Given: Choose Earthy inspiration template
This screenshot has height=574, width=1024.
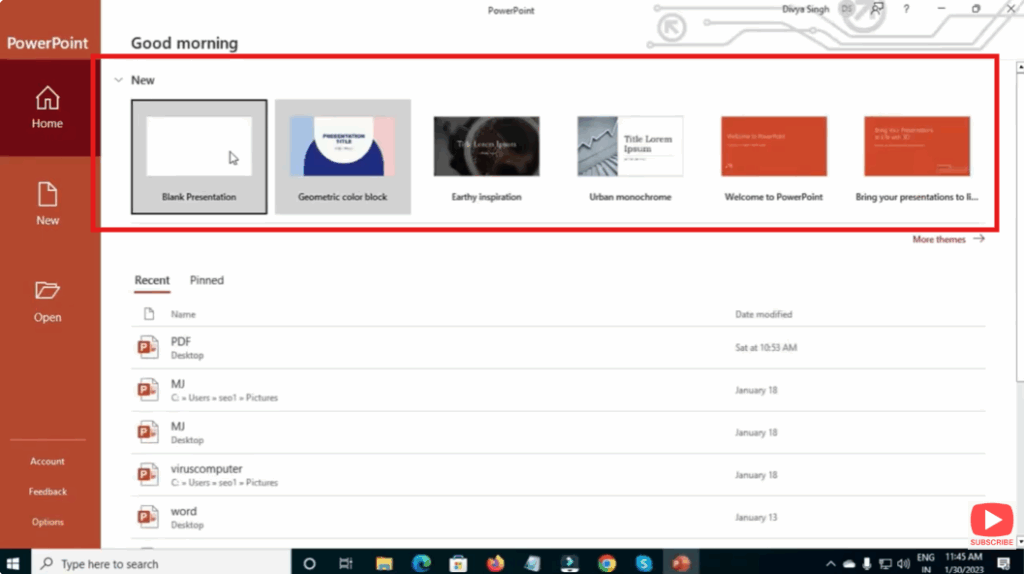Looking at the screenshot, I should [487, 157].
